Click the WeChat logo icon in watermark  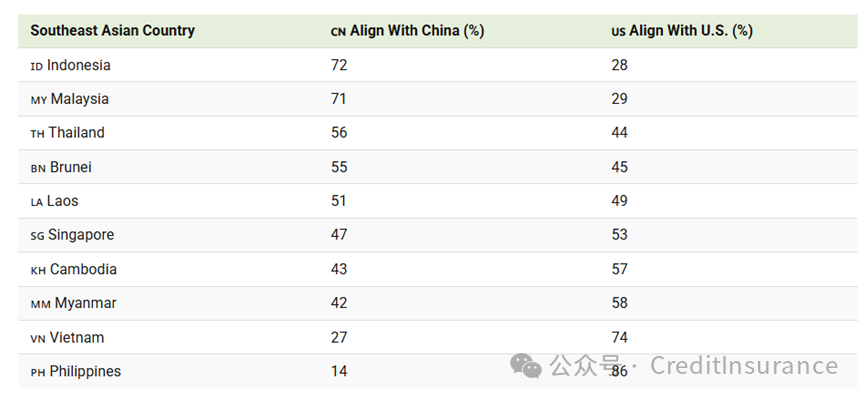(526, 366)
